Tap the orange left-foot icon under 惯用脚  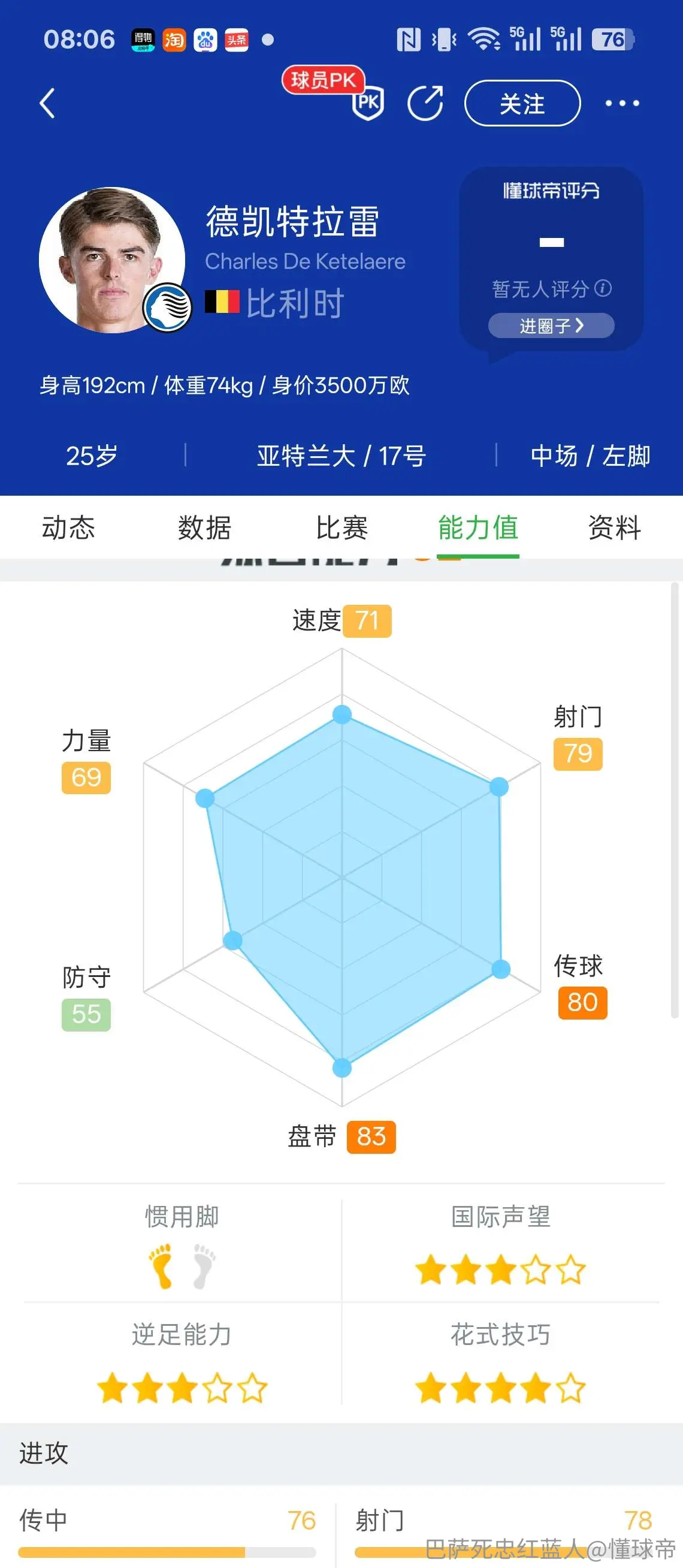tap(162, 1265)
